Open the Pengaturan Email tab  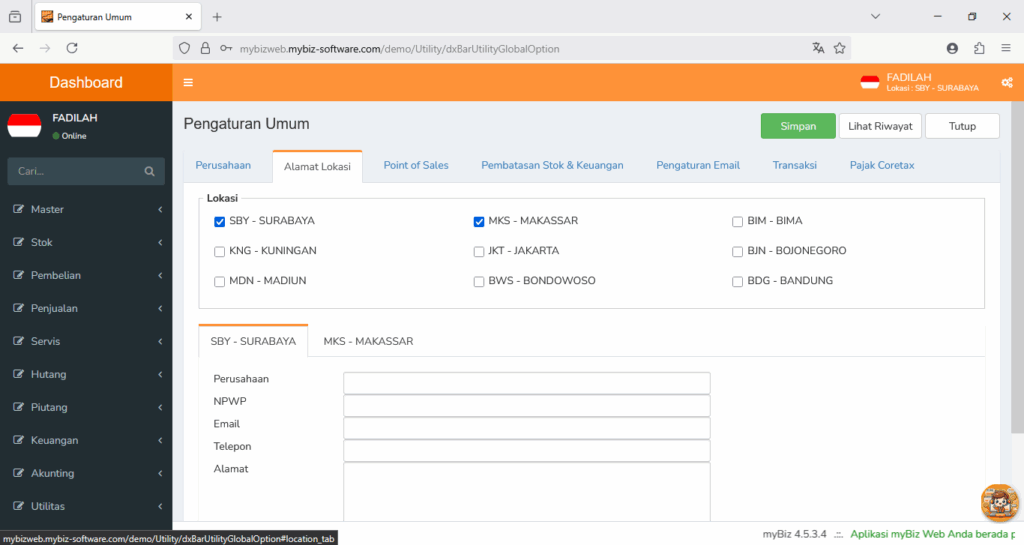[697, 166]
